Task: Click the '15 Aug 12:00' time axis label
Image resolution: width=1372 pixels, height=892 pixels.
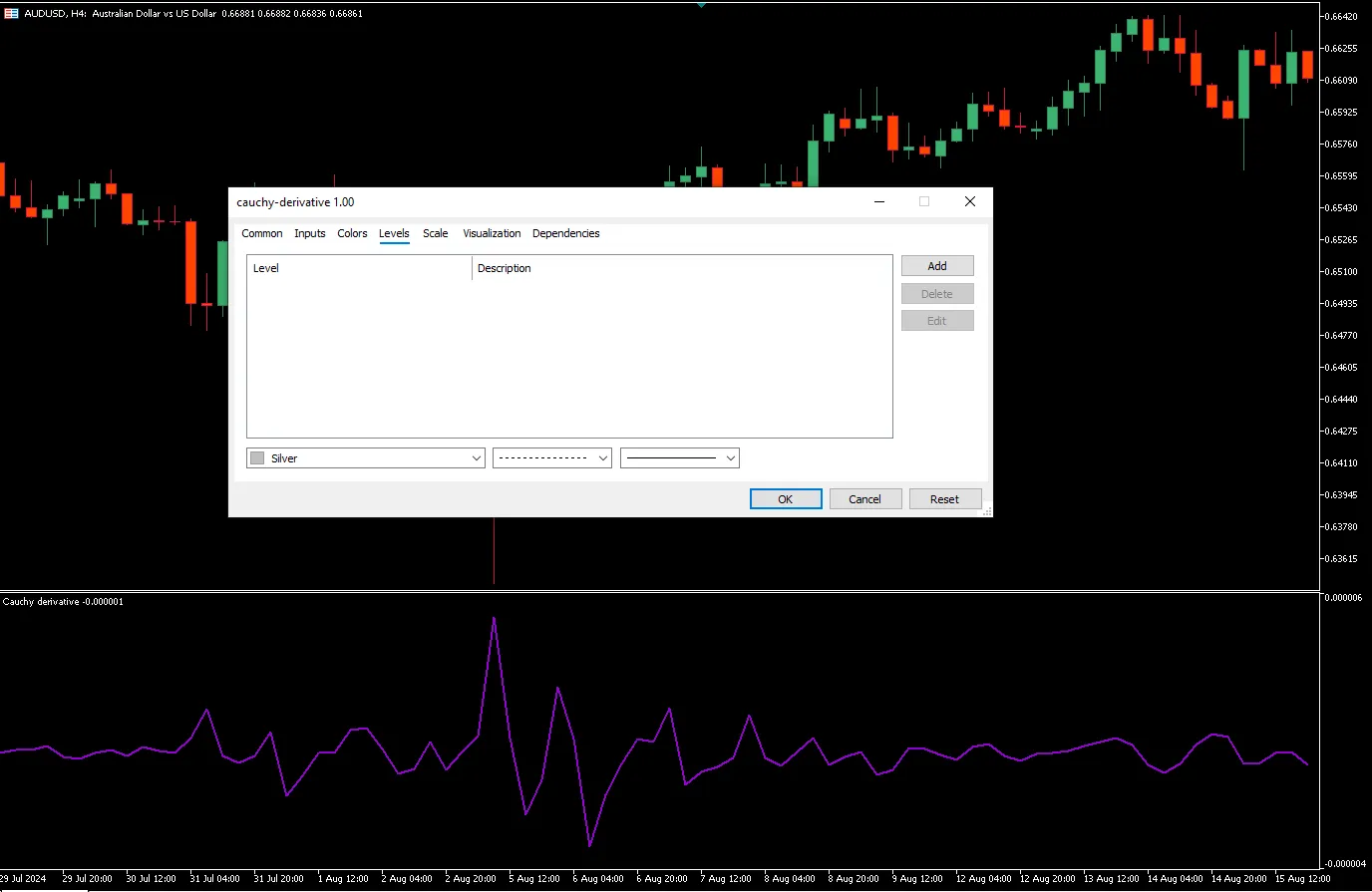Action: (x=1302, y=879)
